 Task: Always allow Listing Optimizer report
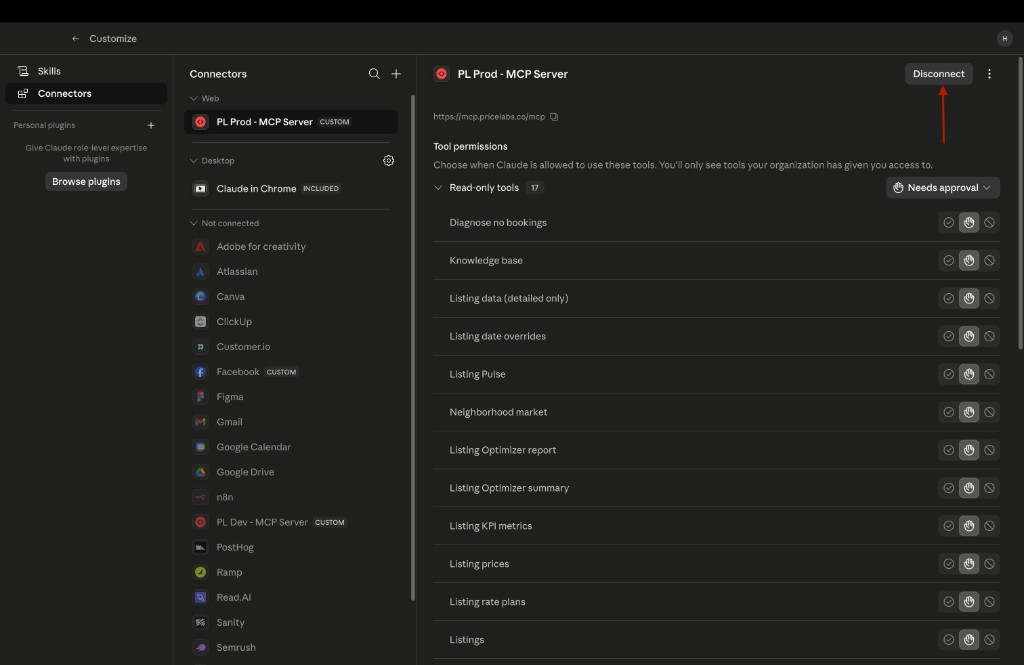tap(948, 450)
